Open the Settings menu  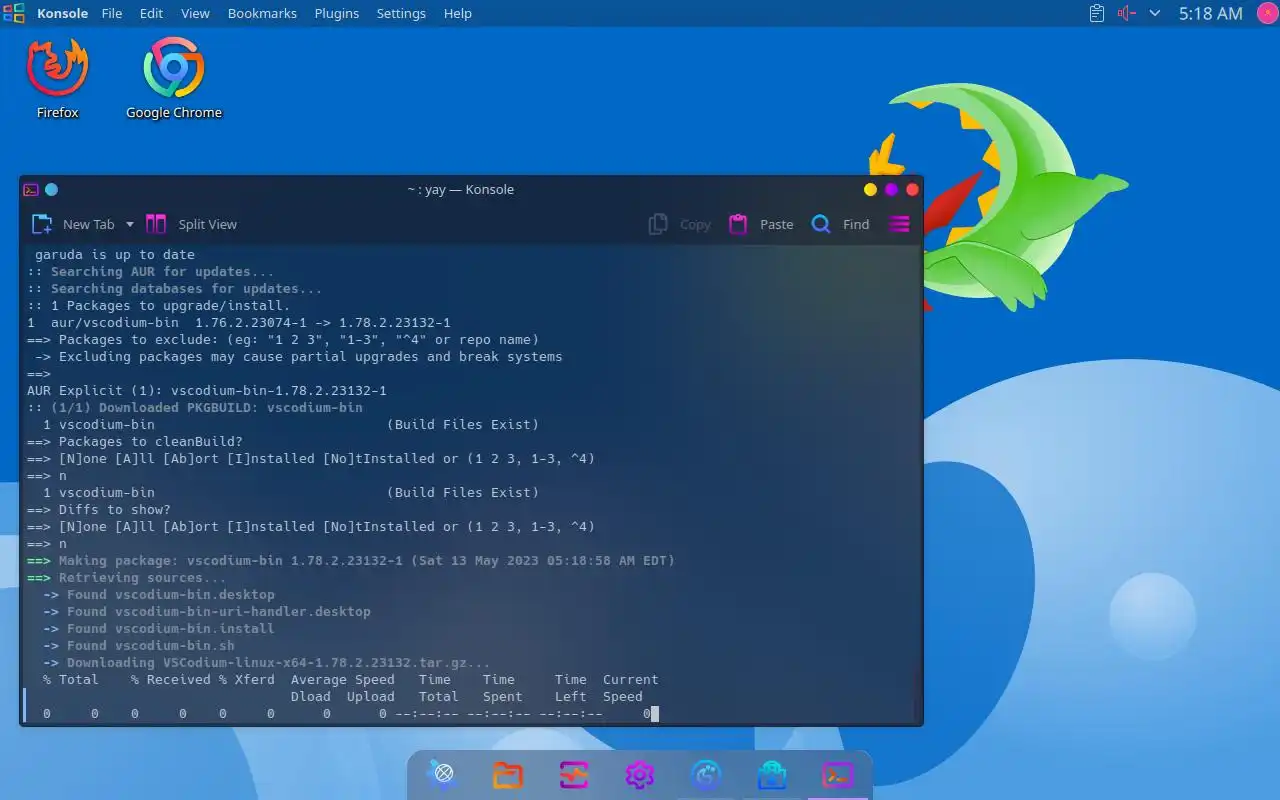click(401, 13)
